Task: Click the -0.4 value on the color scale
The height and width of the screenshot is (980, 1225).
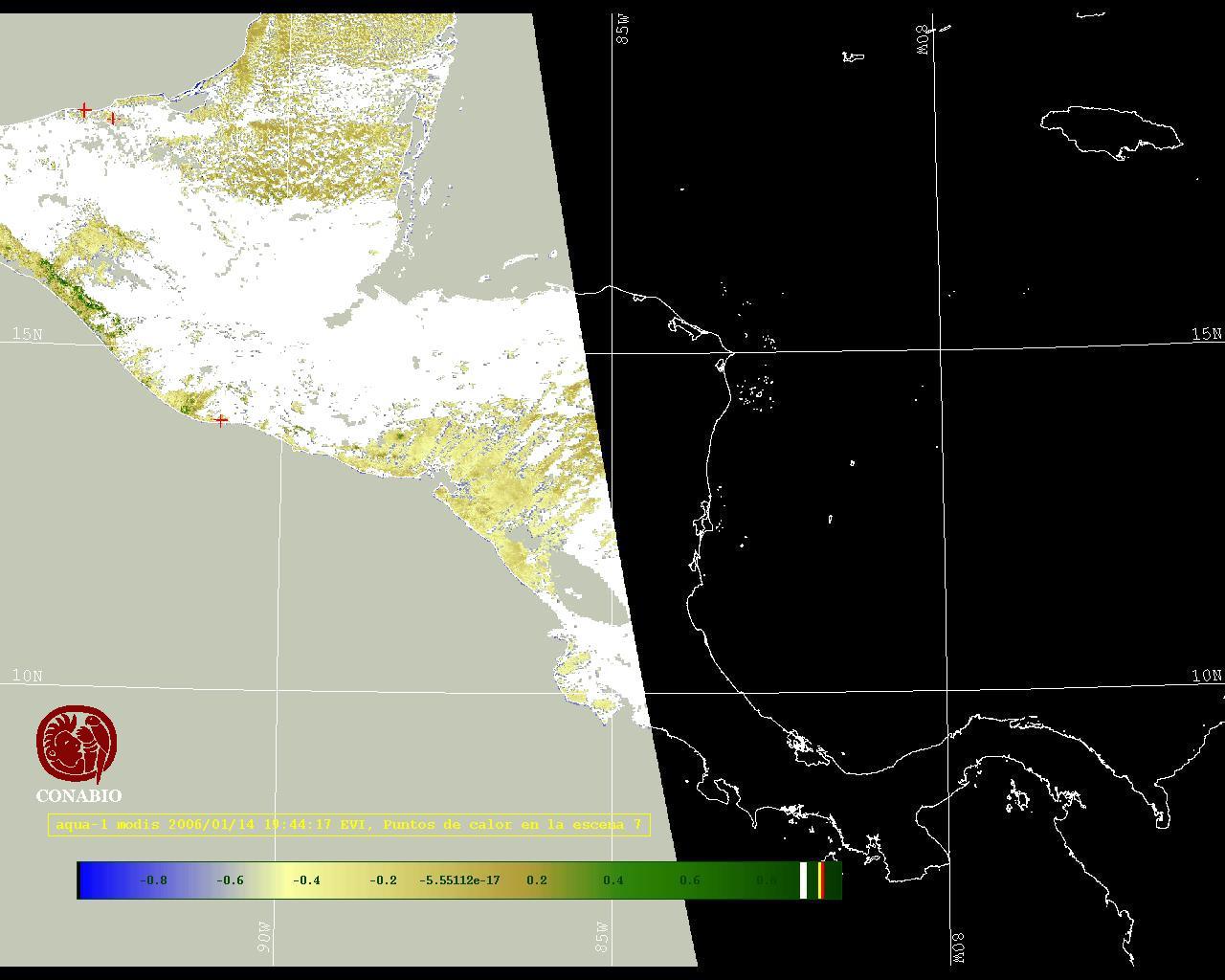Action: tap(306, 880)
